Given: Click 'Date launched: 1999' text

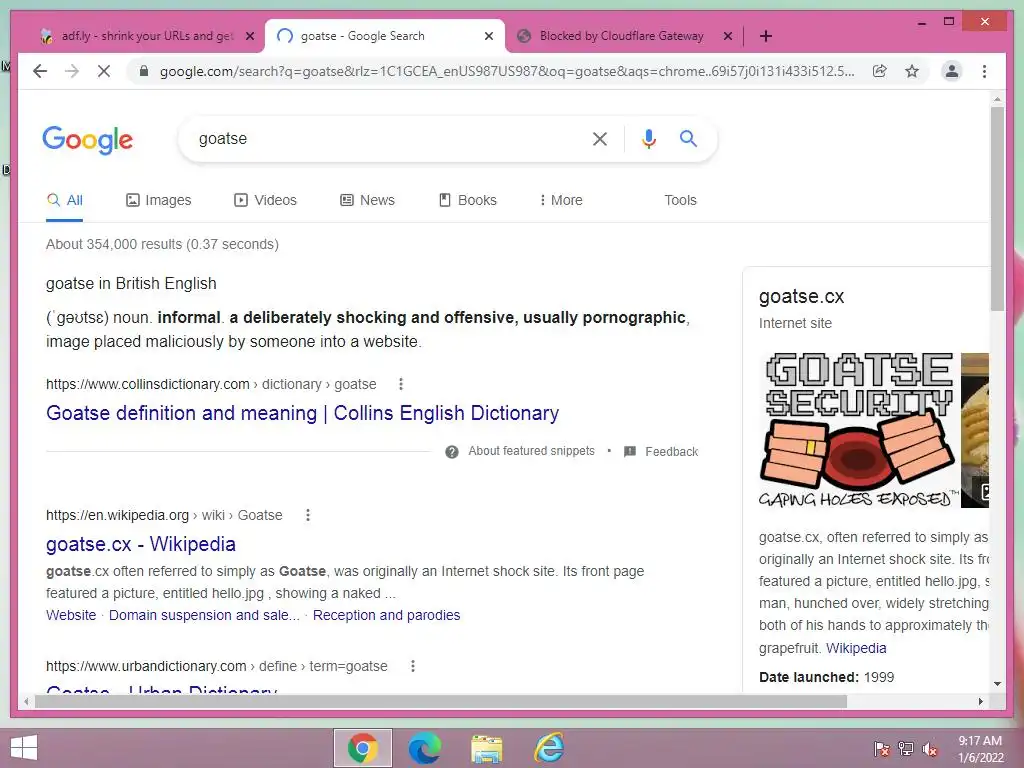Looking at the screenshot, I should (826, 677).
